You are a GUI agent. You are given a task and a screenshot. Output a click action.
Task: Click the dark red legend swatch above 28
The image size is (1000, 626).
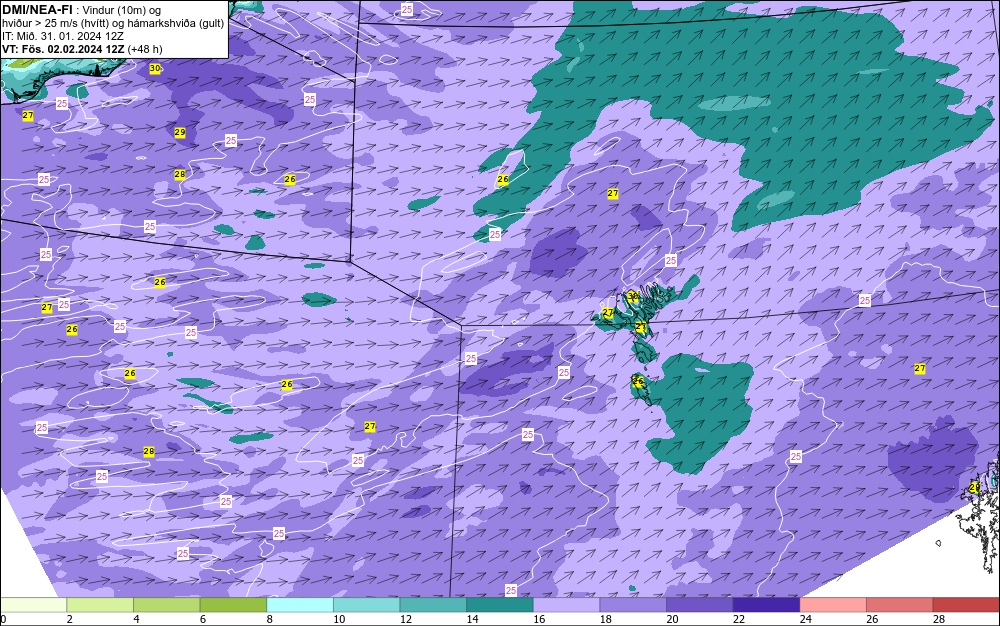click(x=966, y=604)
